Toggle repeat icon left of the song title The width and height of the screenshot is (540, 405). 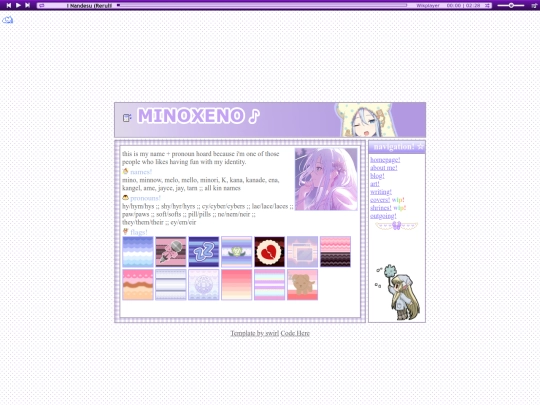[42, 6]
